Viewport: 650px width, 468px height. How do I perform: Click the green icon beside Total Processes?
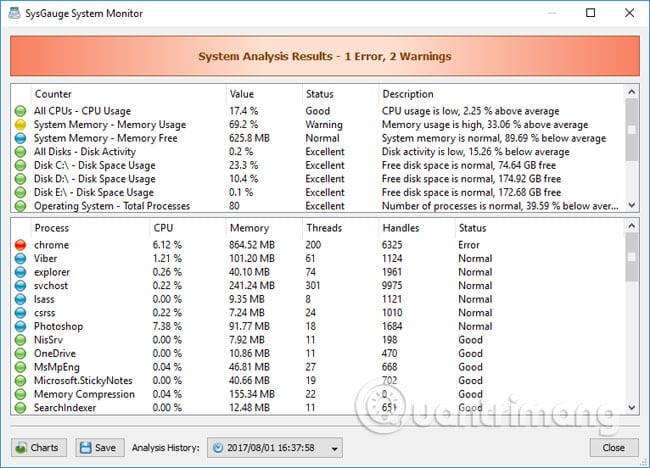[20, 206]
